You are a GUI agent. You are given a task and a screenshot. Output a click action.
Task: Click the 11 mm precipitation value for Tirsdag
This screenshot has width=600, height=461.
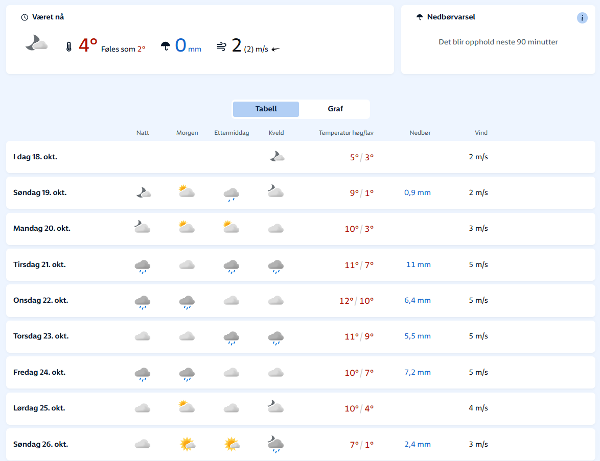(x=418, y=265)
